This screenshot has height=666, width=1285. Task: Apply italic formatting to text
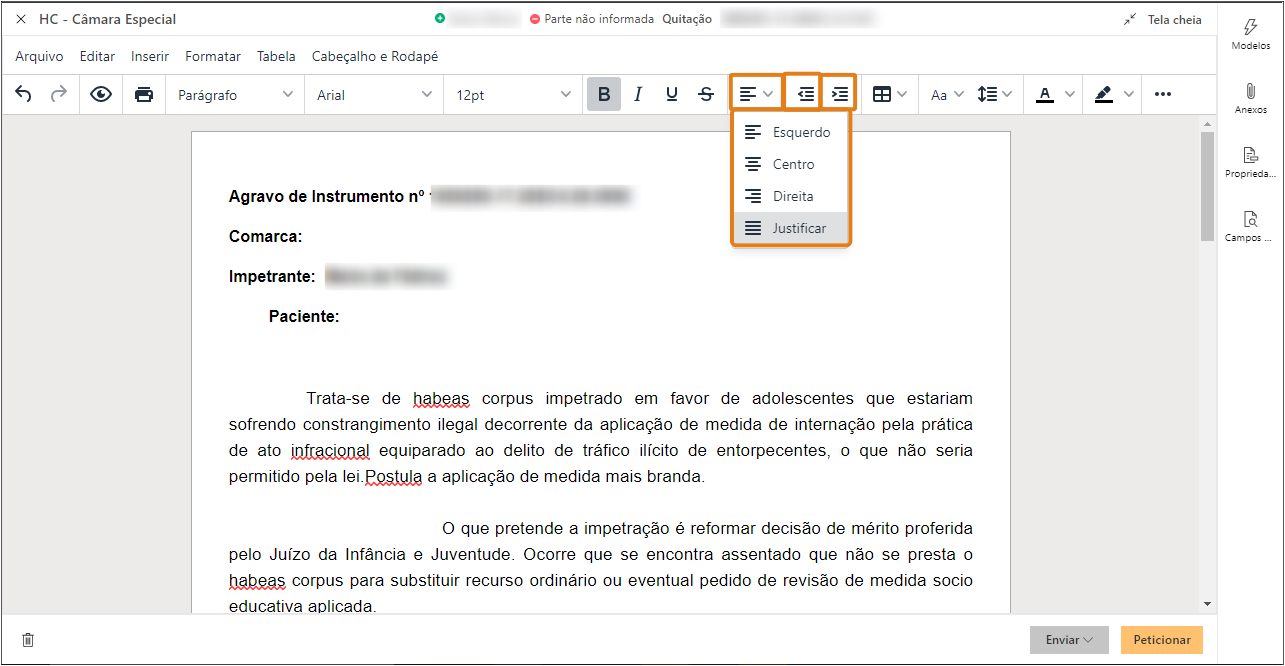pos(637,92)
